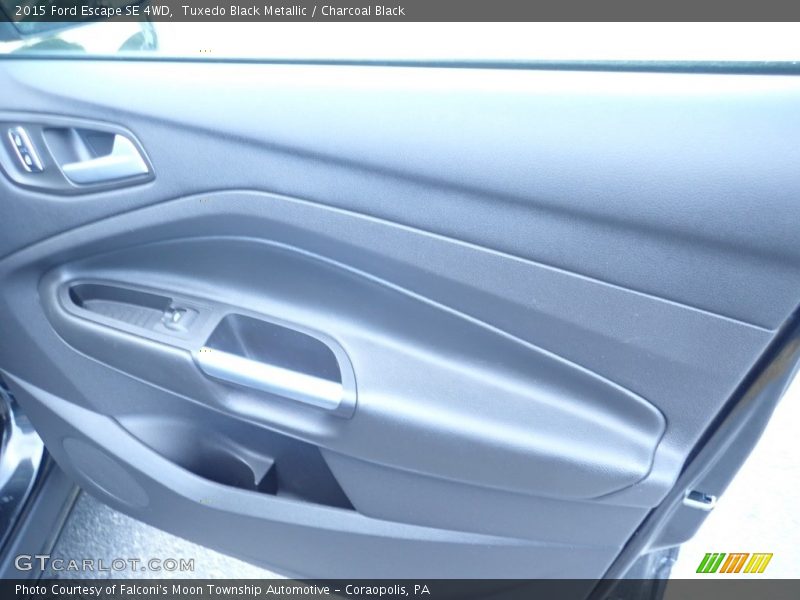Click the silver door pull grab handle
Screen dimensions: 800x600
(x=270, y=379)
